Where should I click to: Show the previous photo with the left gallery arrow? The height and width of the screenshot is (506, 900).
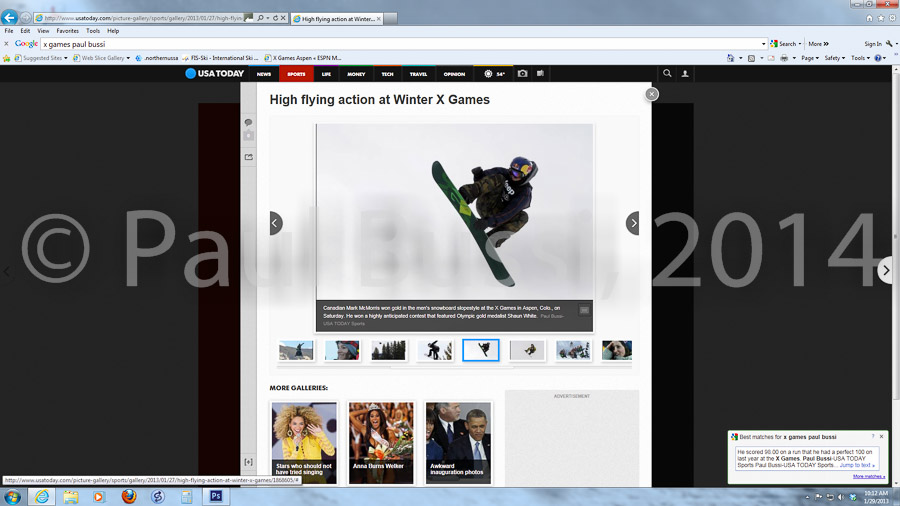(x=276, y=223)
